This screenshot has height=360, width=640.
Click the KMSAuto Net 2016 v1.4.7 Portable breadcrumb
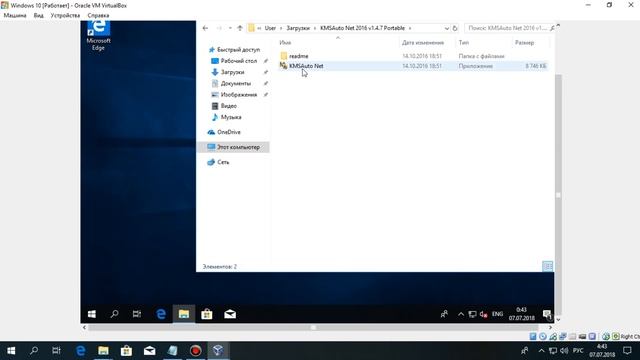click(362, 28)
